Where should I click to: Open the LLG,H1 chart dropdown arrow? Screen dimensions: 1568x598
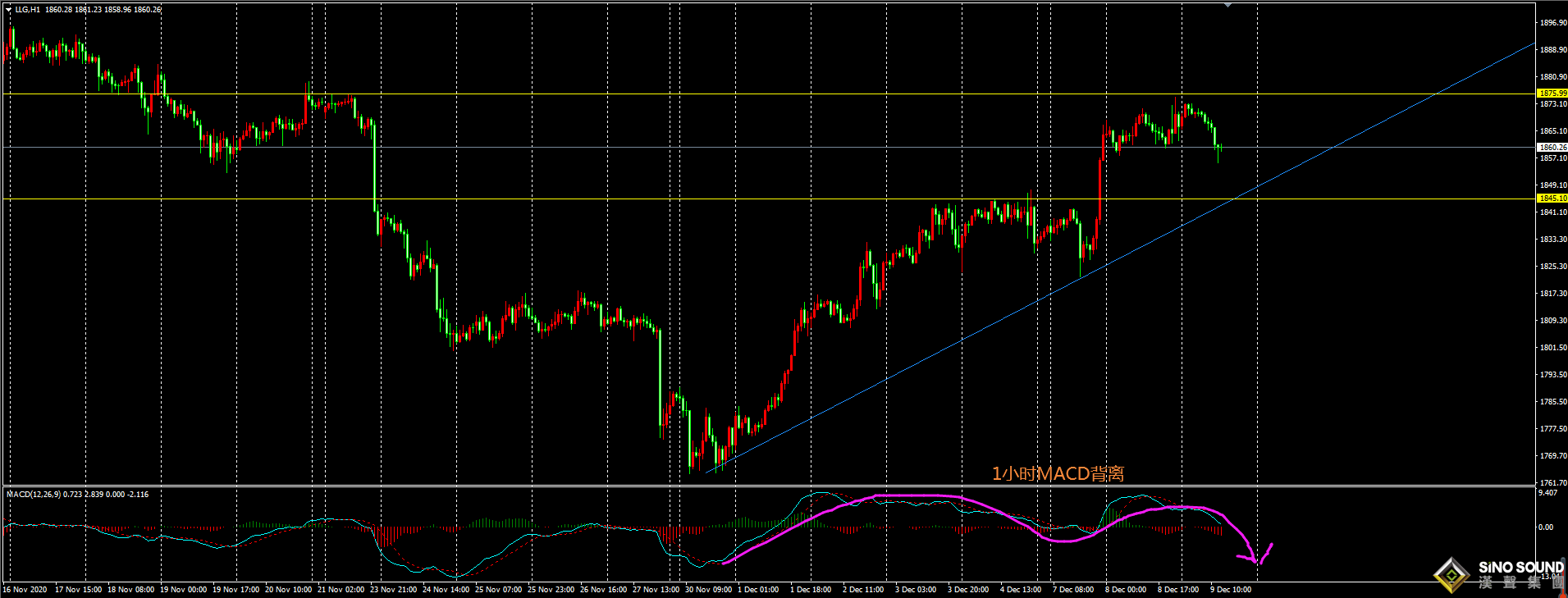pos(8,10)
